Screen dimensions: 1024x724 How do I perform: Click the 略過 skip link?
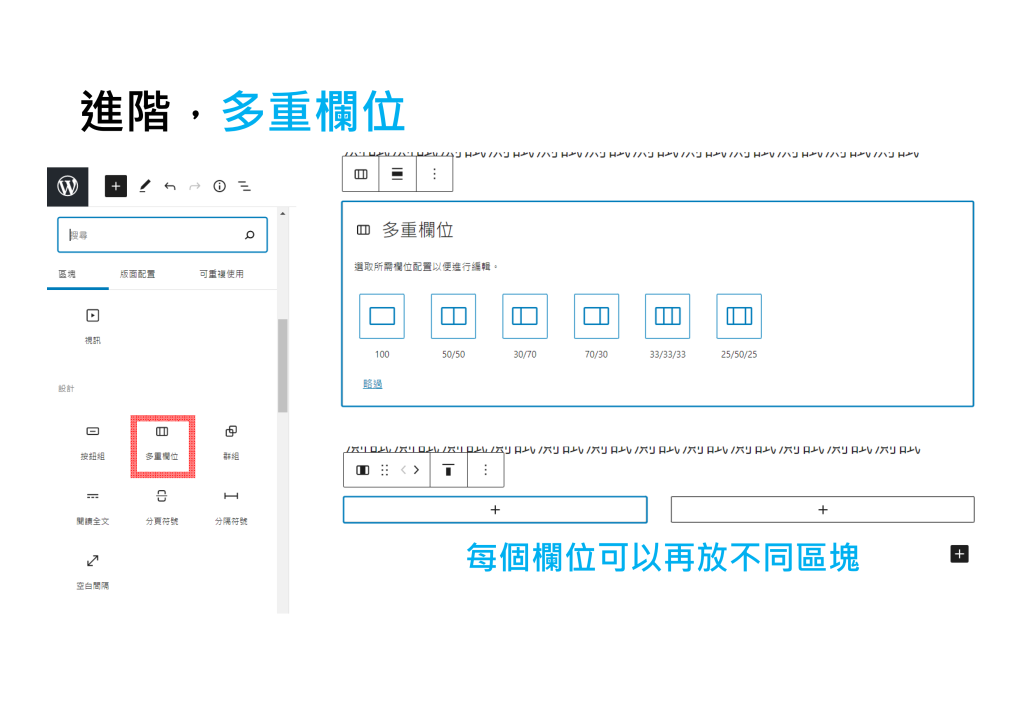click(372, 384)
